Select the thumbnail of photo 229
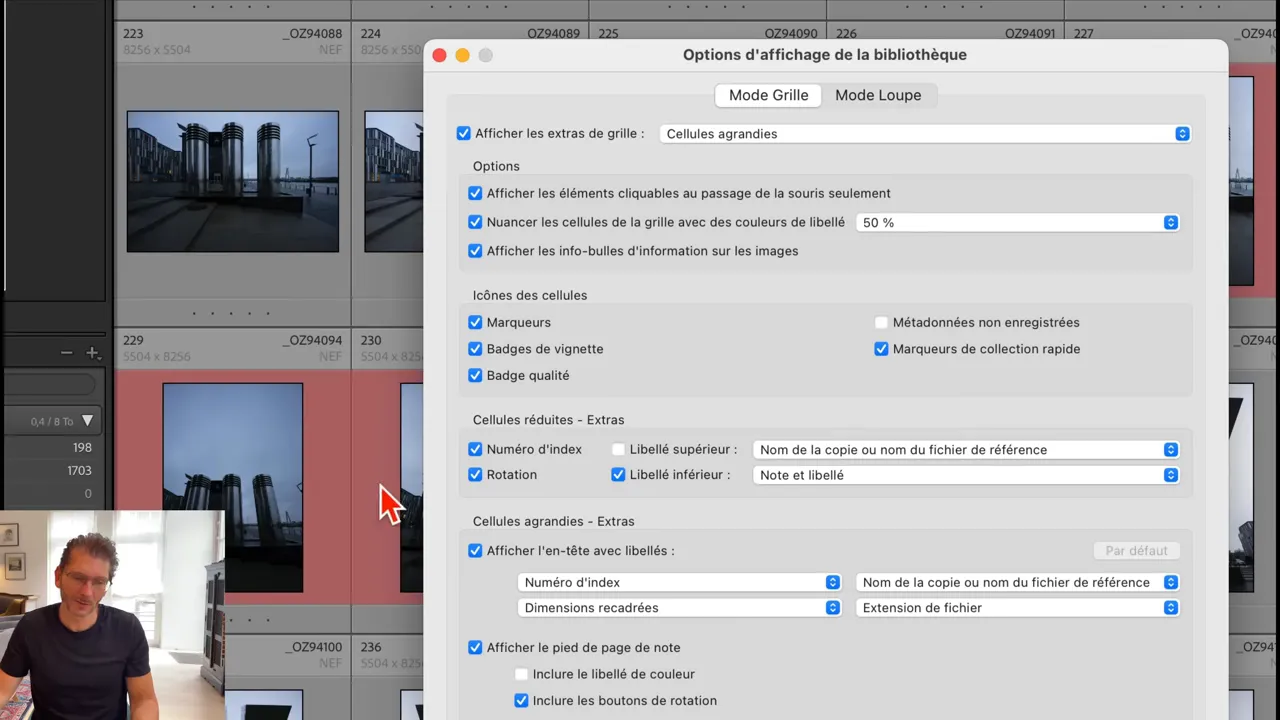 [x=232, y=487]
